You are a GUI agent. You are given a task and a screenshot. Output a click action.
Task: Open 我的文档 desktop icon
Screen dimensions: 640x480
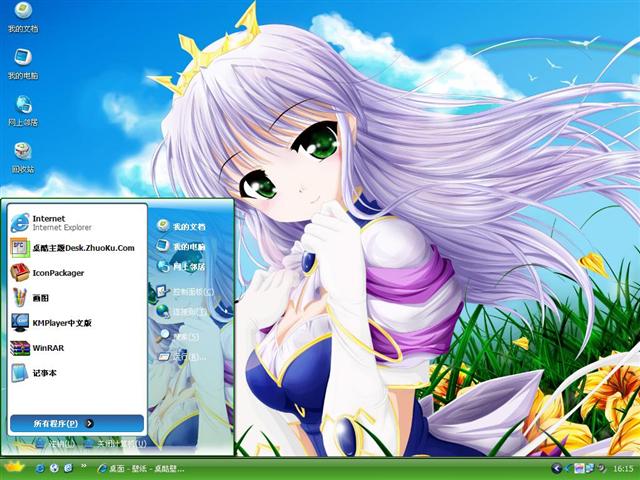point(23,18)
